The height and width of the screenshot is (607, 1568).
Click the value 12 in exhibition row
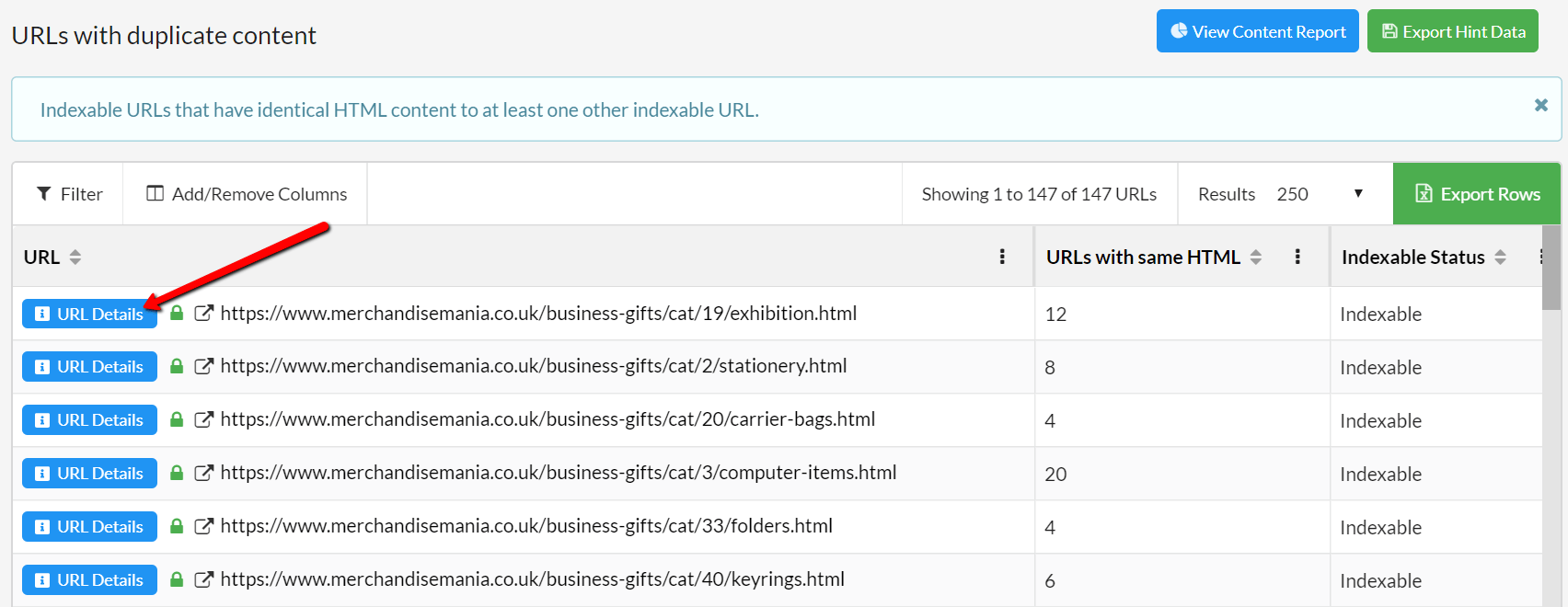point(1055,315)
